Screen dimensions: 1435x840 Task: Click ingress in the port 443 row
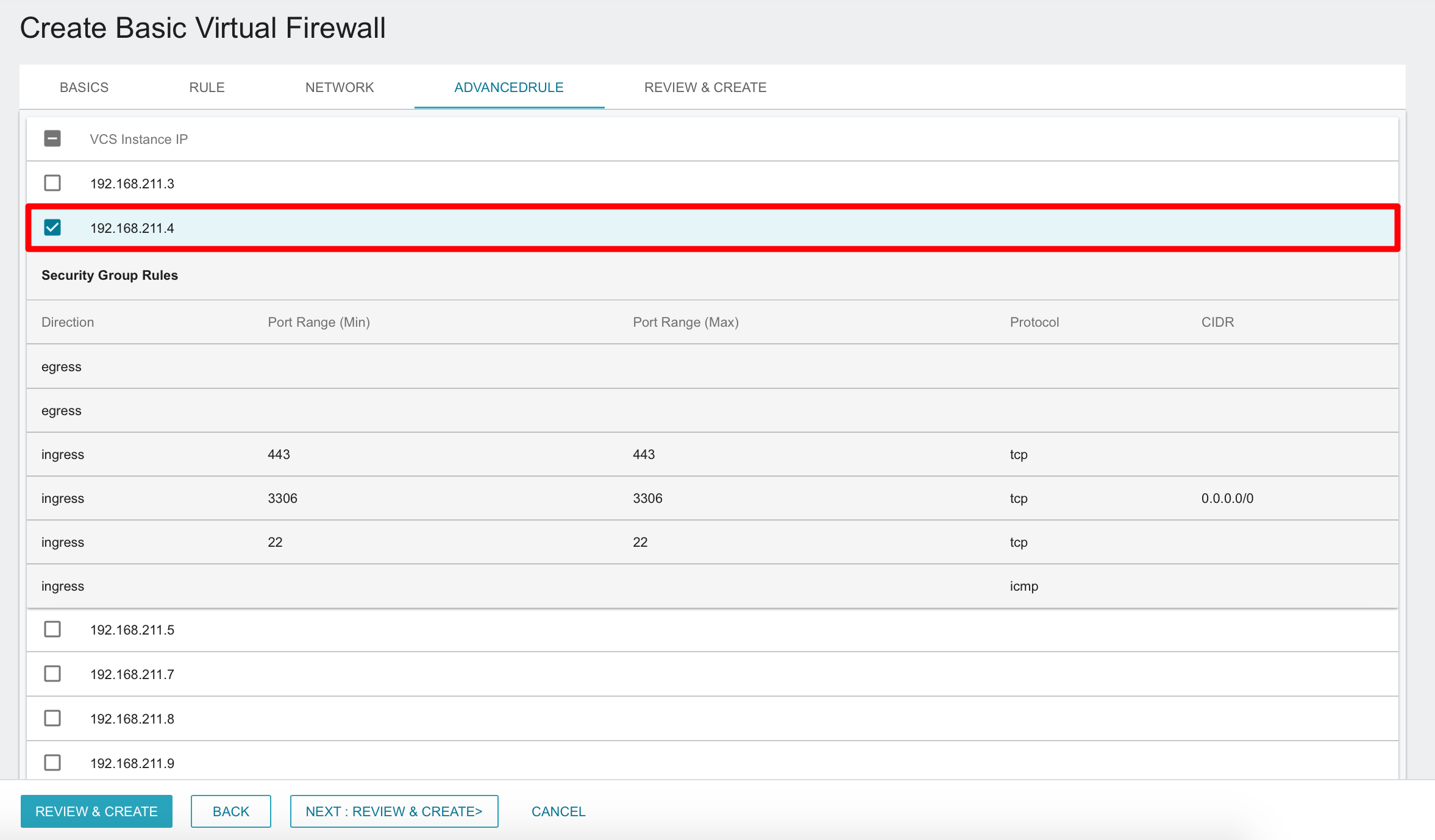tap(63, 455)
